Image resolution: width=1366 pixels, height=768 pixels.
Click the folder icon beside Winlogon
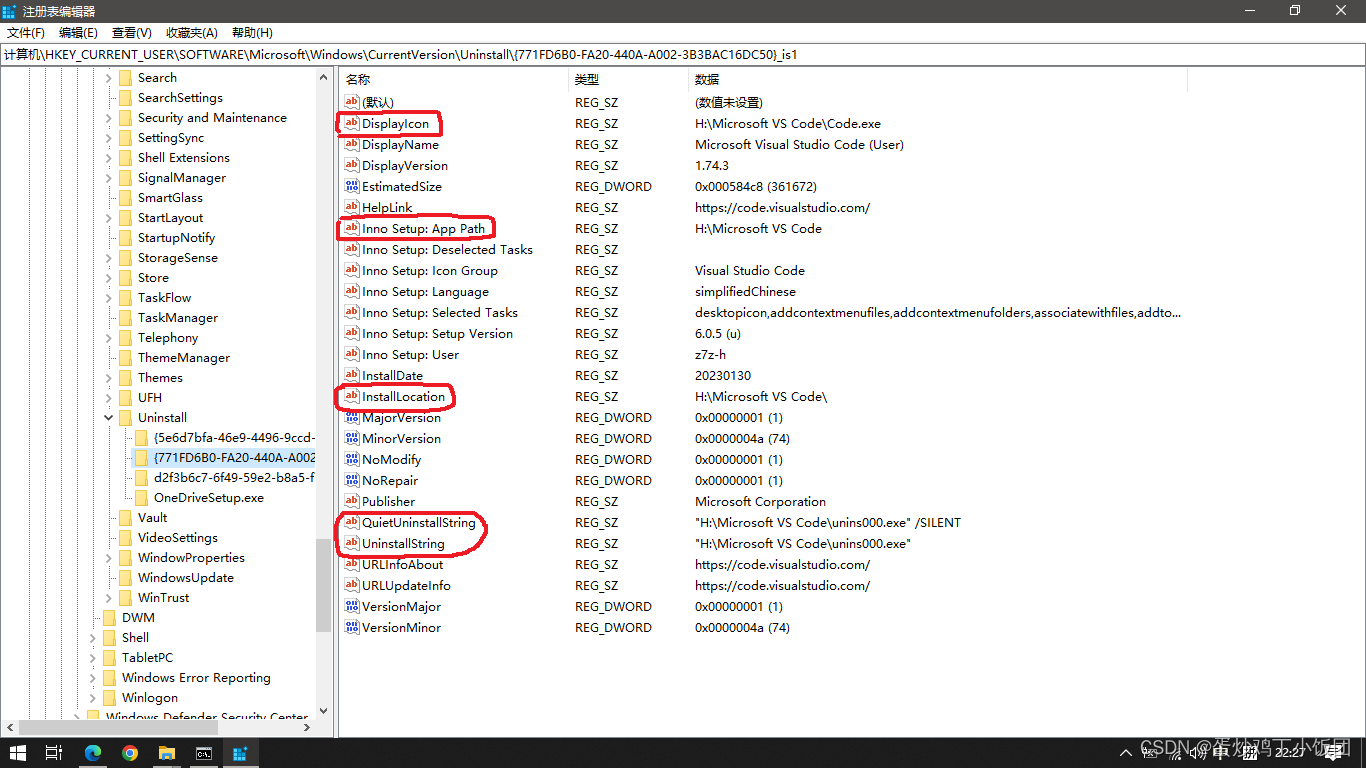click(109, 697)
